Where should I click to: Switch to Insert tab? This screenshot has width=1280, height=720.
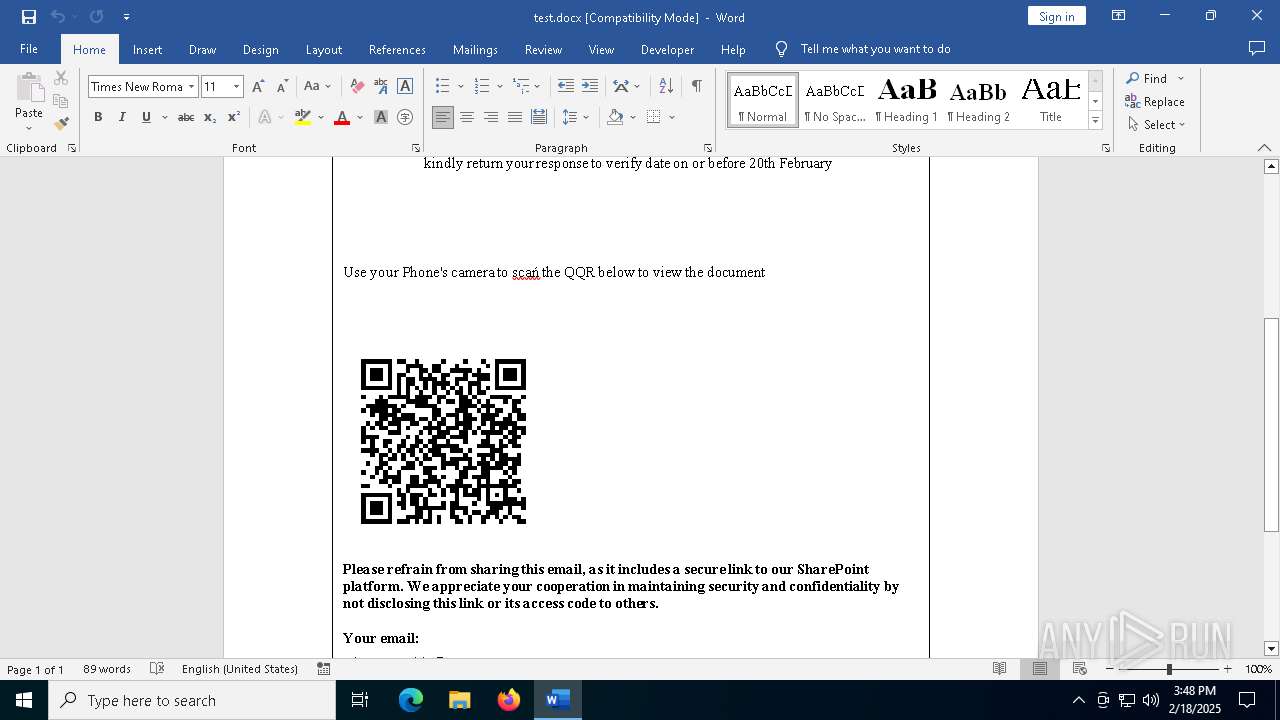coord(147,50)
